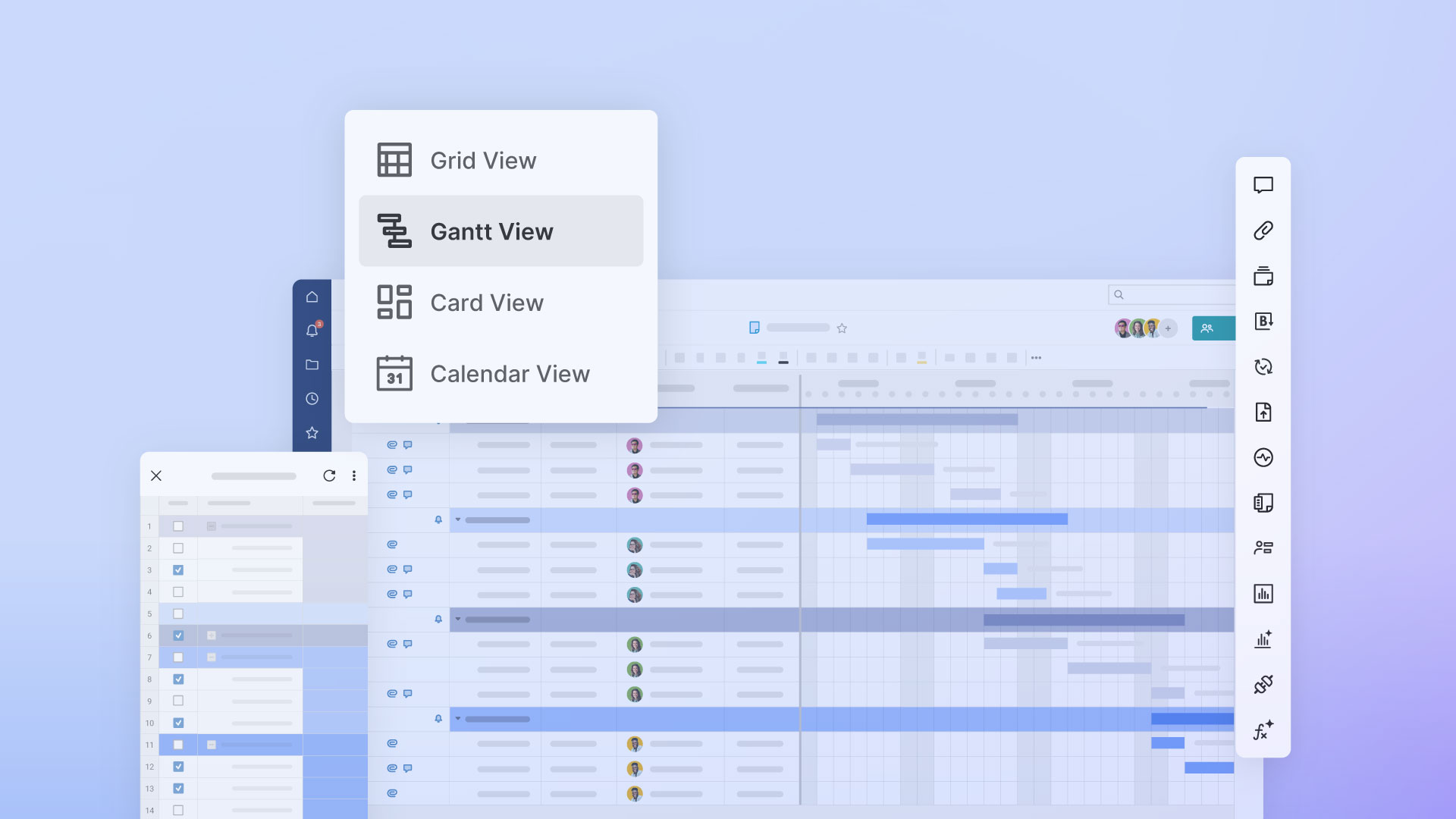
Task: Click the teal Share button
Action: point(1213,328)
